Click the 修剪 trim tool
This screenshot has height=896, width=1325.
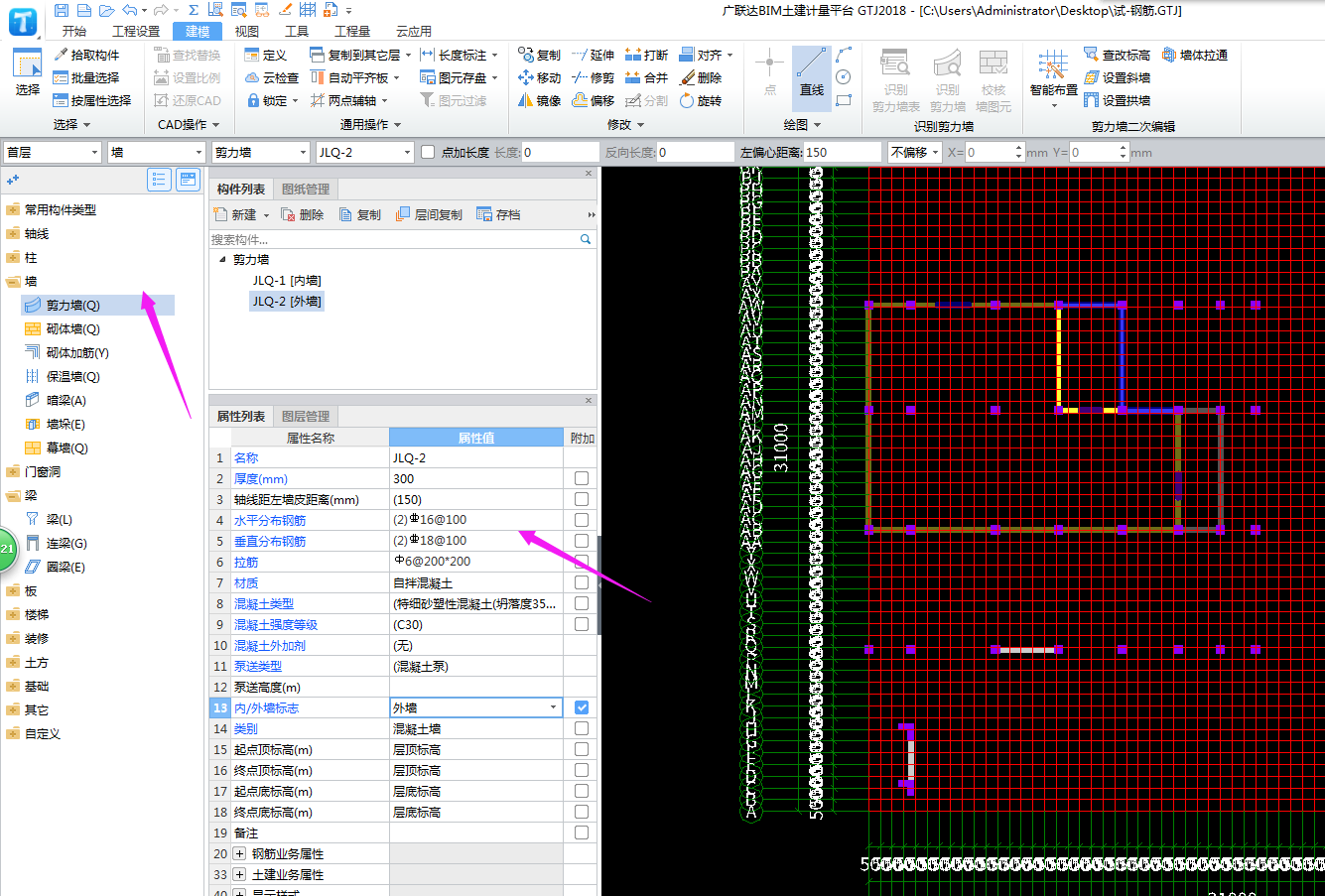click(x=593, y=77)
